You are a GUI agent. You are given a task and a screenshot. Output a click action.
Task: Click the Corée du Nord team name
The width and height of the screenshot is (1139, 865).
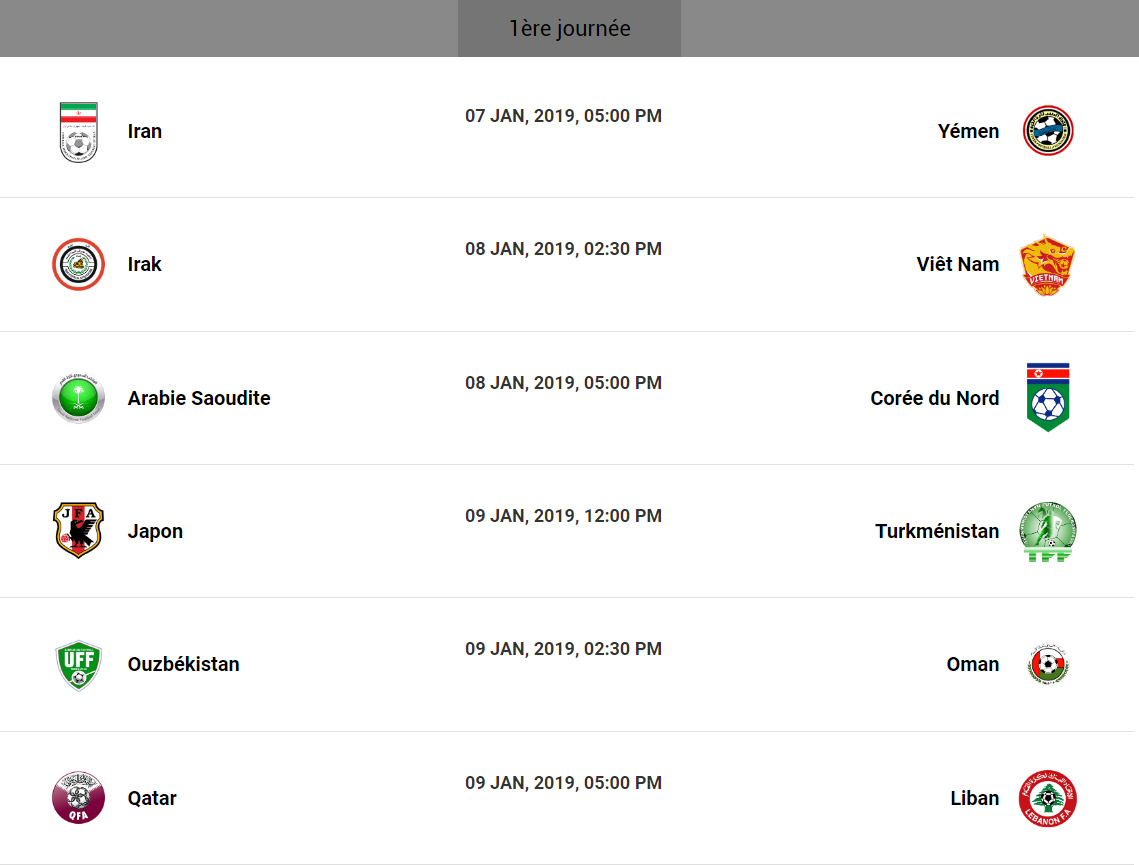click(935, 398)
